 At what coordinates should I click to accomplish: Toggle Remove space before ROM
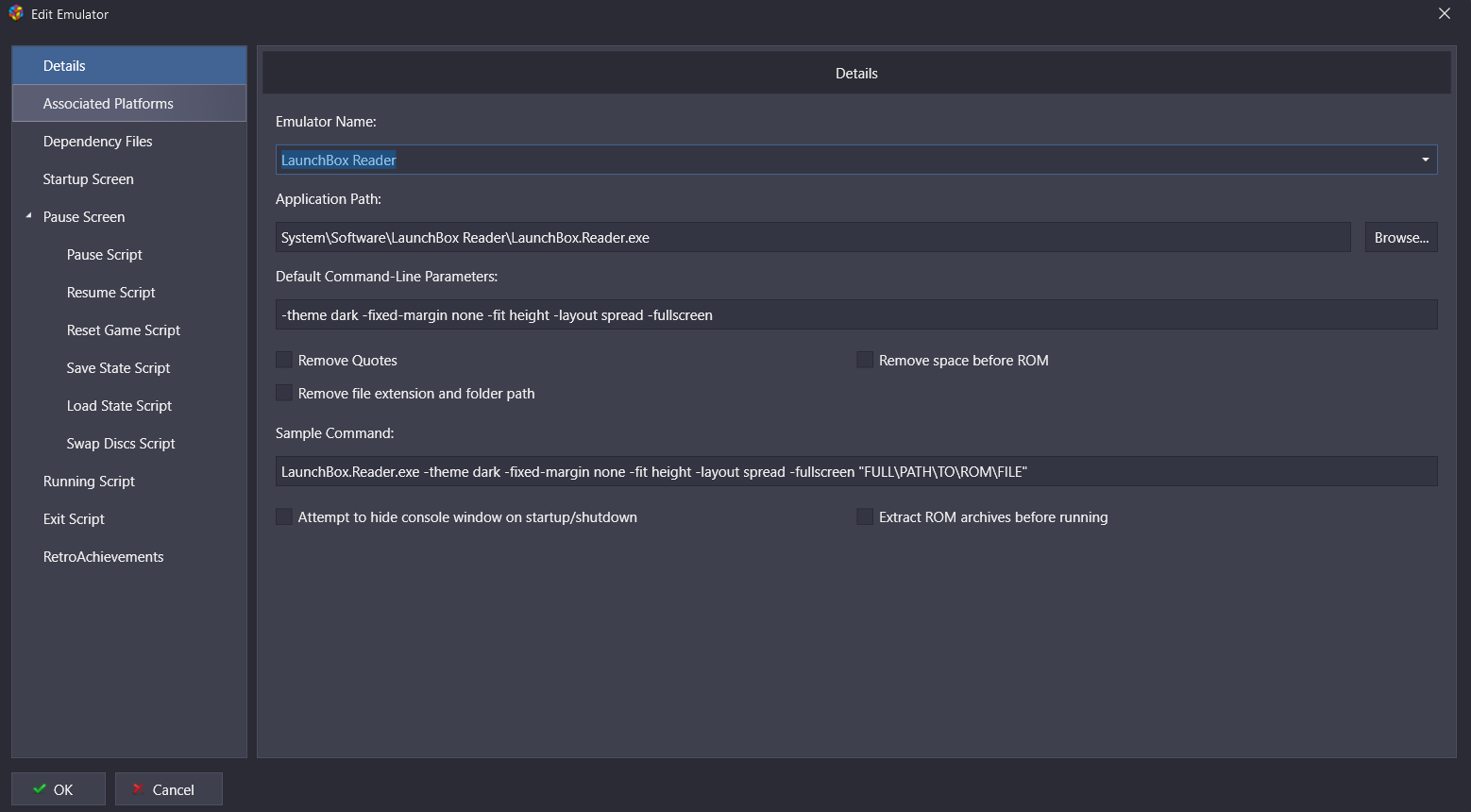click(864, 360)
